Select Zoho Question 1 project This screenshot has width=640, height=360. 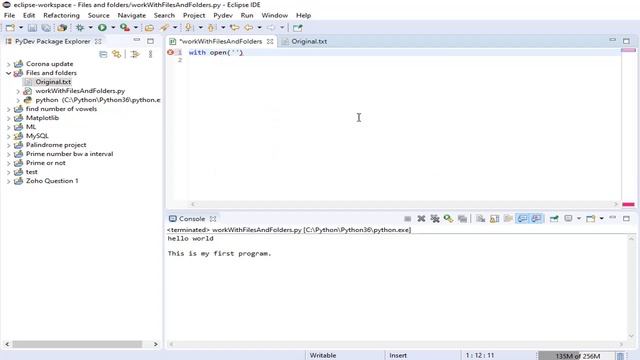[x=52, y=181]
